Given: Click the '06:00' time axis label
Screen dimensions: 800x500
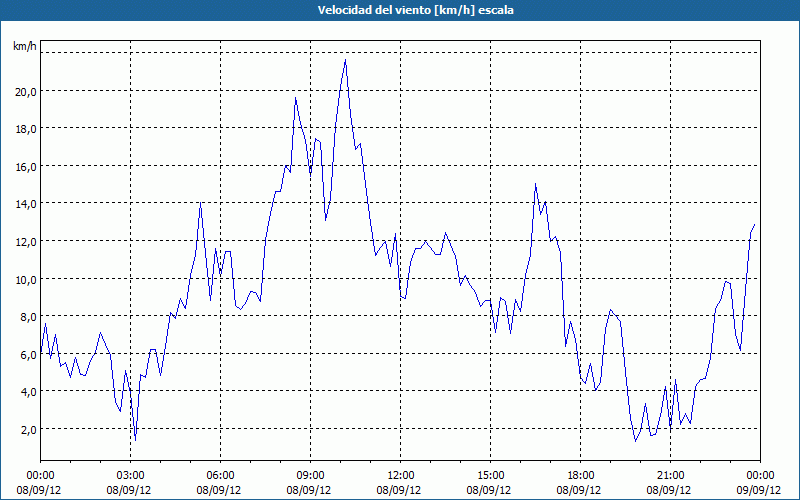Looking at the screenshot, I should pyautogui.click(x=220, y=476).
